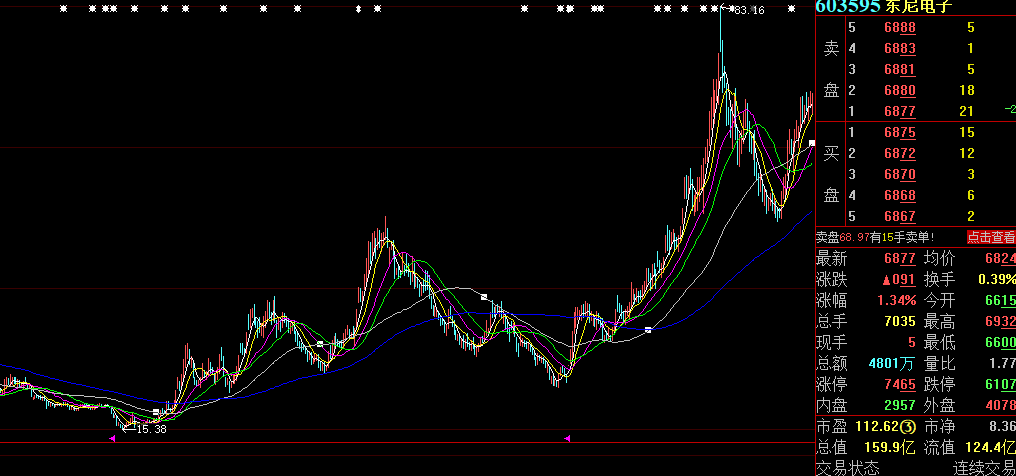
Task: Click the 83.16 high price label
Action: [x=748, y=10]
